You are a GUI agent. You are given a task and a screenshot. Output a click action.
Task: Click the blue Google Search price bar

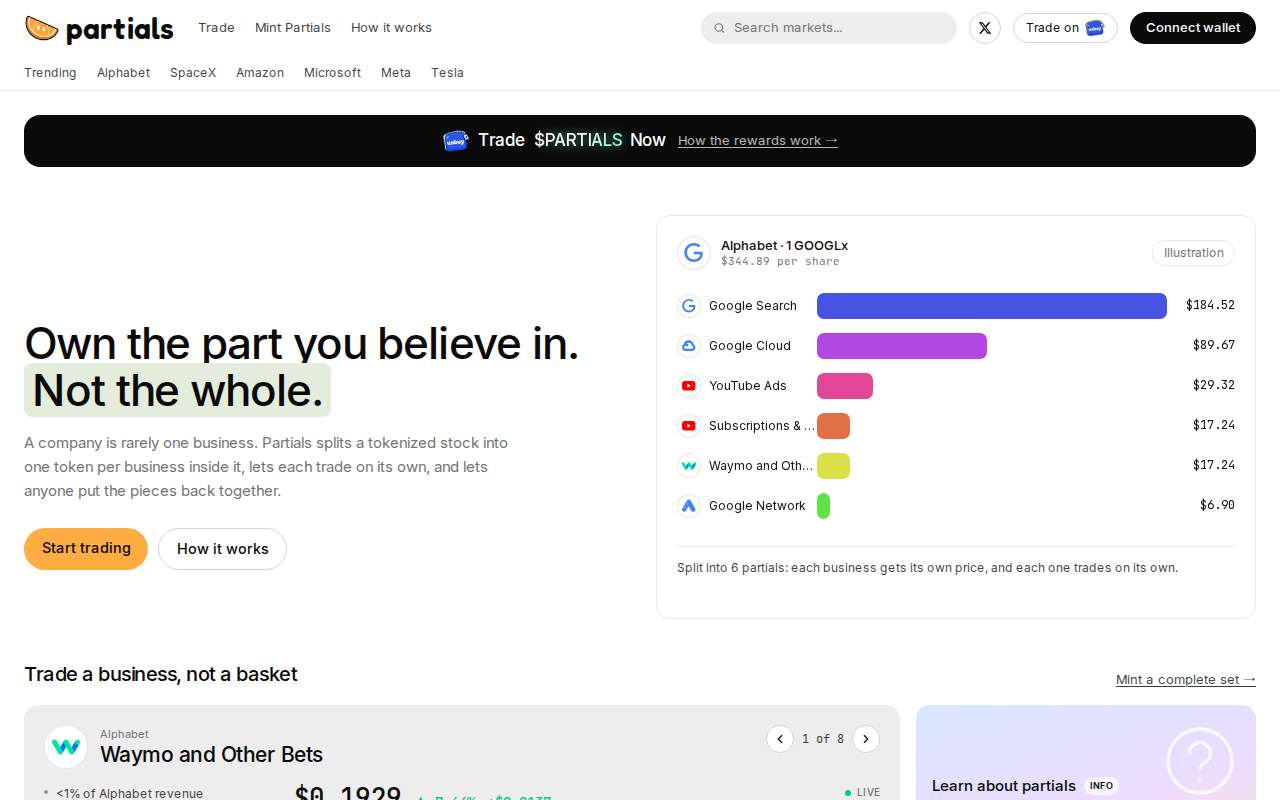(x=992, y=306)
